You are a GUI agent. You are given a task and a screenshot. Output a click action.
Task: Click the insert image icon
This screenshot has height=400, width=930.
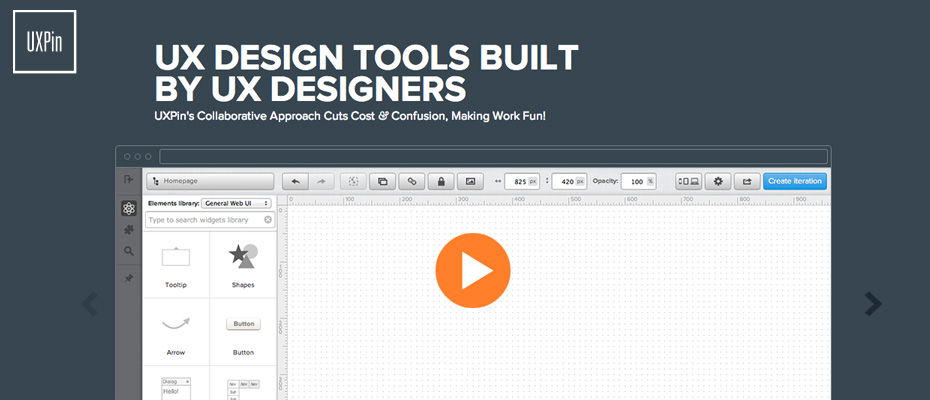[x=470, y=181]
